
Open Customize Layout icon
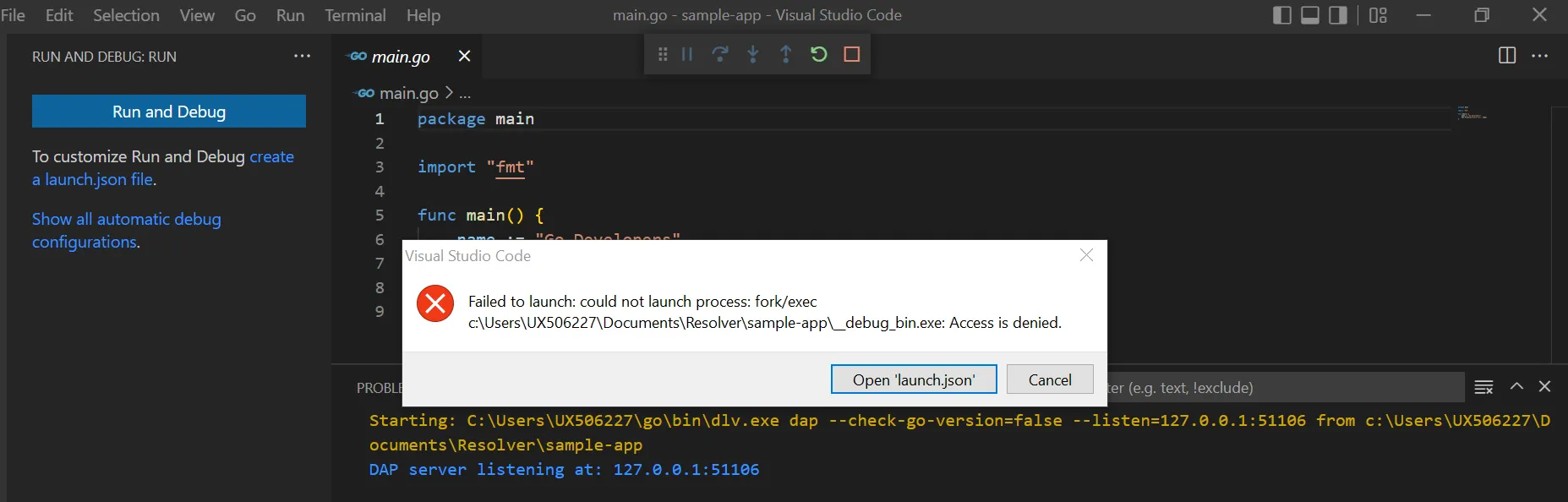click(x=1379, y=15)
